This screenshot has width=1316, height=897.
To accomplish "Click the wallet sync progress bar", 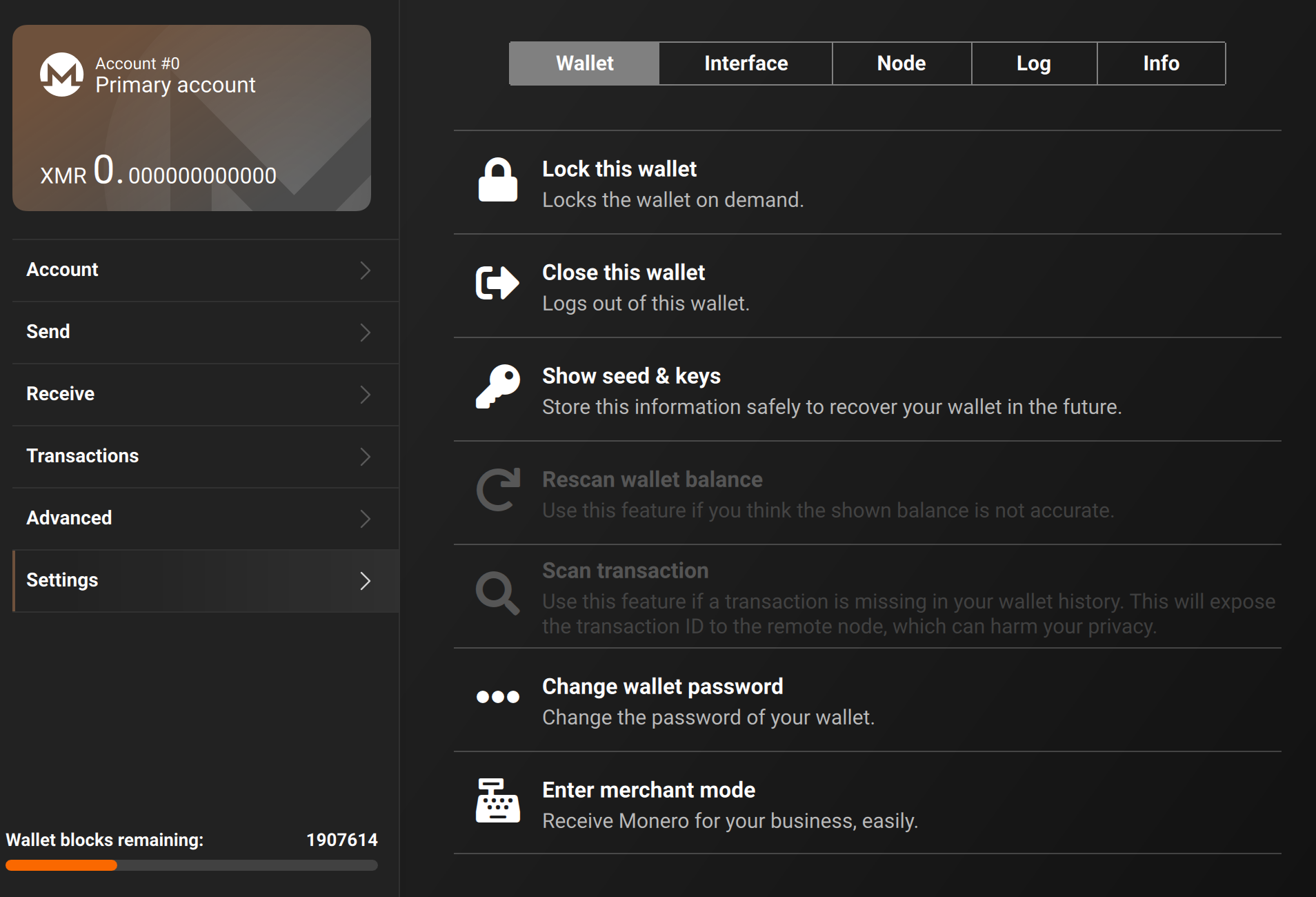I will tap(193, 865).
